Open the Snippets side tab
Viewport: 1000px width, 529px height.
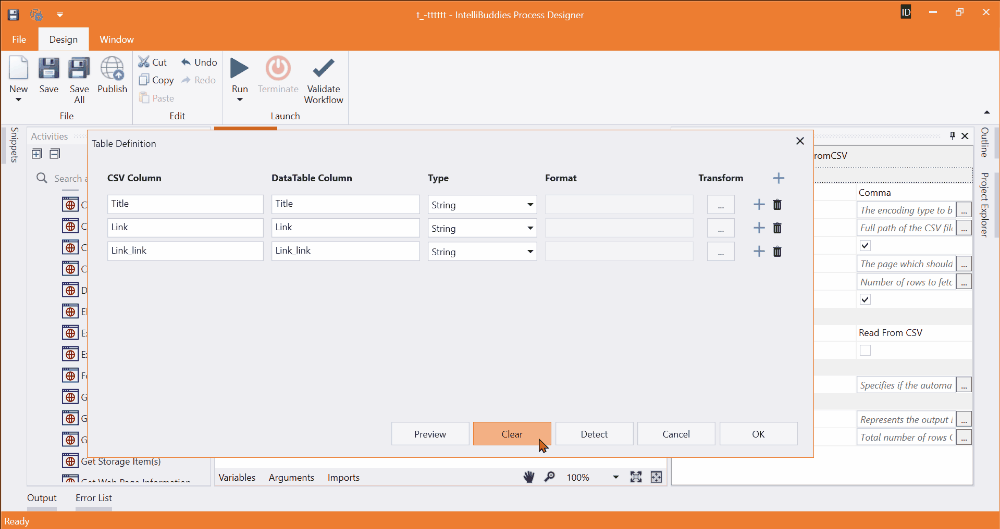pos(14,144)
